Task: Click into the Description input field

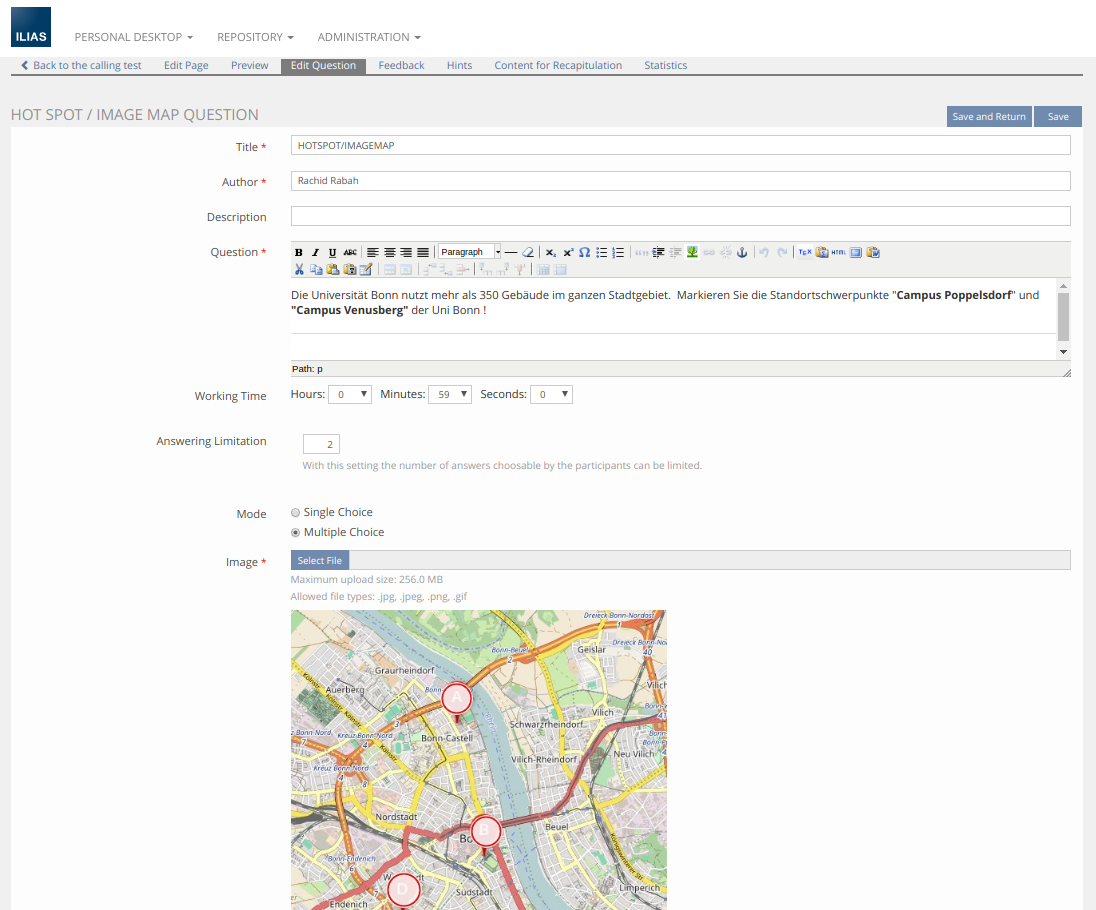Action: [x=680, y=217]
